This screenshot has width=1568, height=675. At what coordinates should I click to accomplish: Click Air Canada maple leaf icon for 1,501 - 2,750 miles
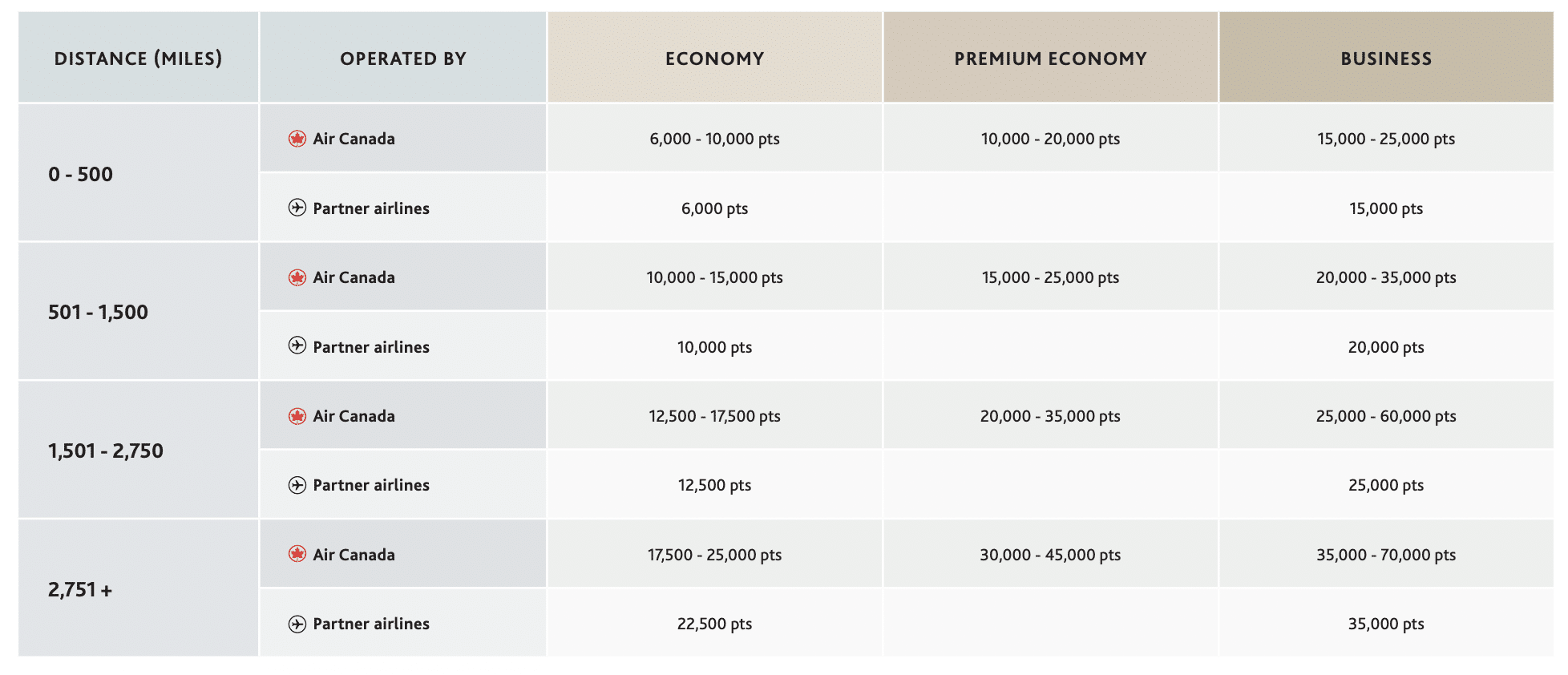coord(297,416)
